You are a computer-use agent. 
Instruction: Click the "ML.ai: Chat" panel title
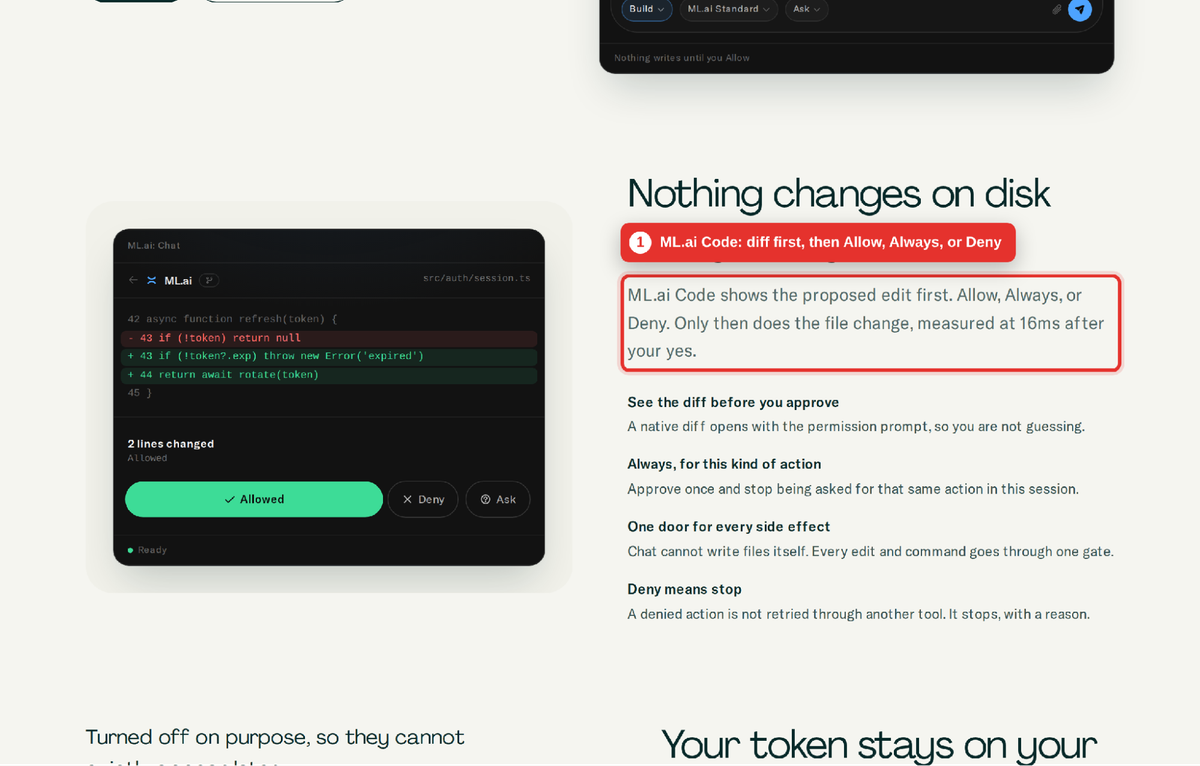pyautogui.click(x=154, y=245)
